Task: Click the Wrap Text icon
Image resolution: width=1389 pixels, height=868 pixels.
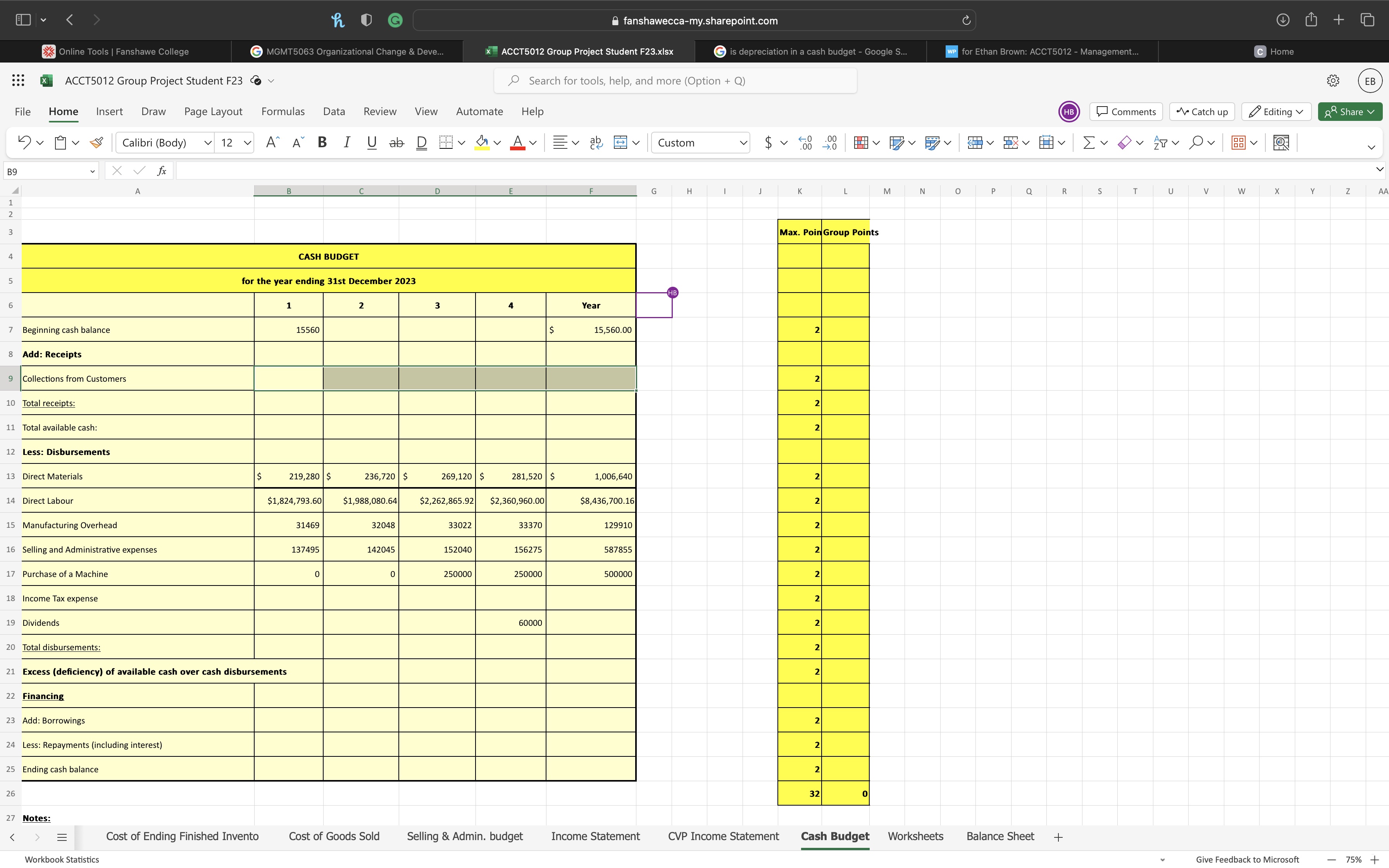Action: 596,142
